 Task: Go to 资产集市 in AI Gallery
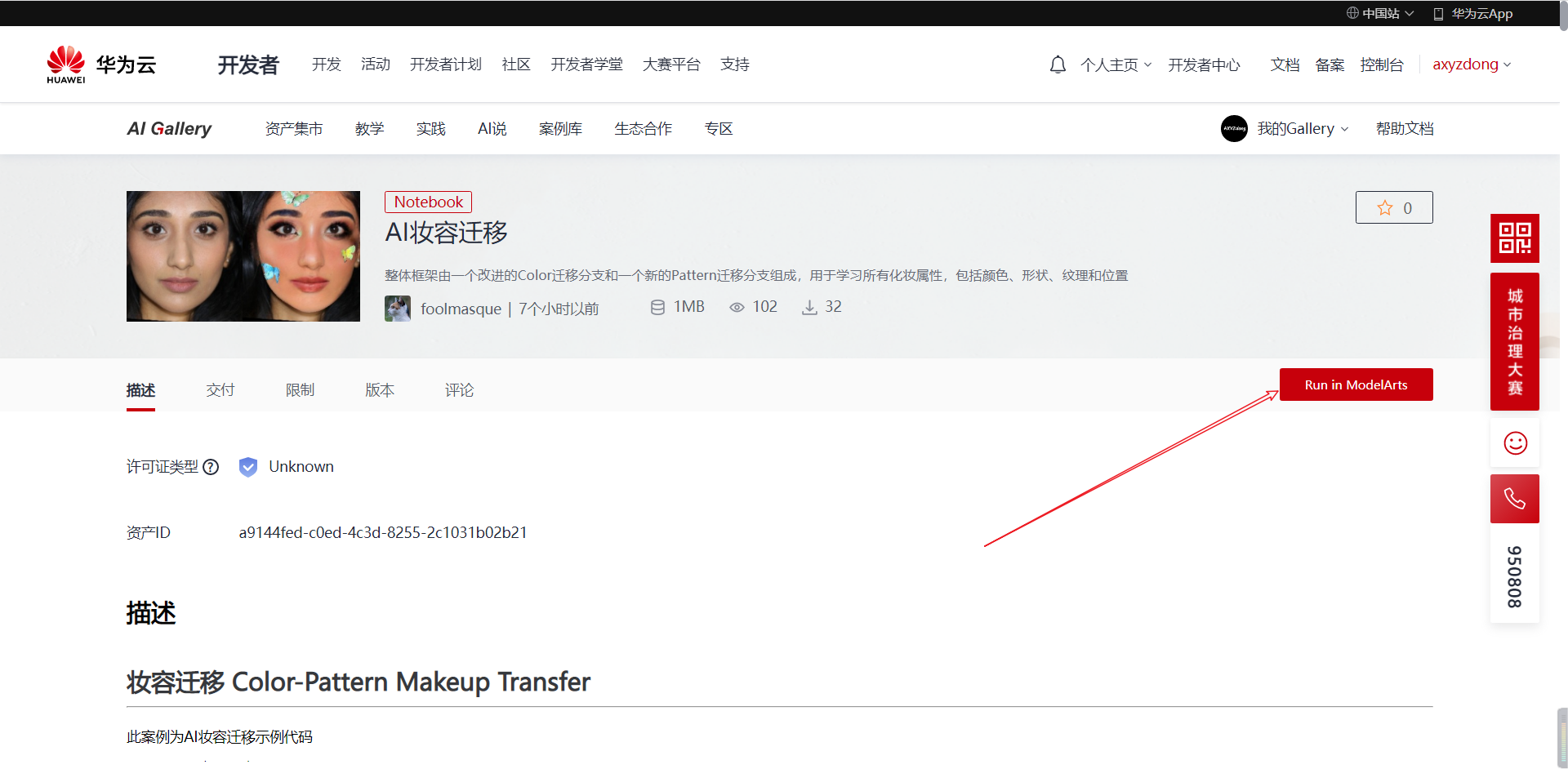pyautogui.click(x=294, y=128)
